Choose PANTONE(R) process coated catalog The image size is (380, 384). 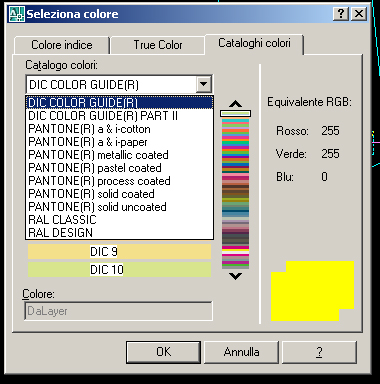[x=120, y=181]
